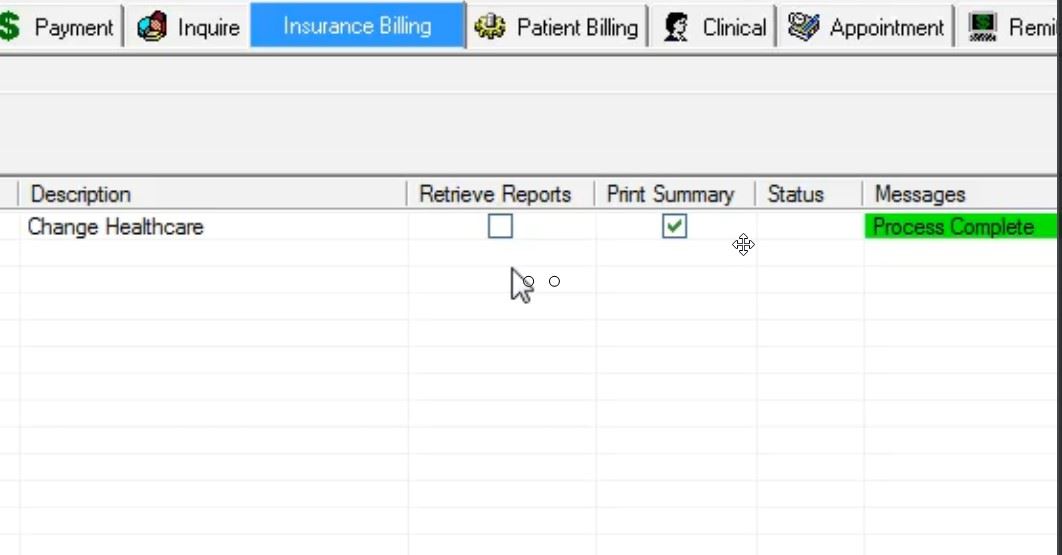Go to the Clinical tab

point(734,27)
